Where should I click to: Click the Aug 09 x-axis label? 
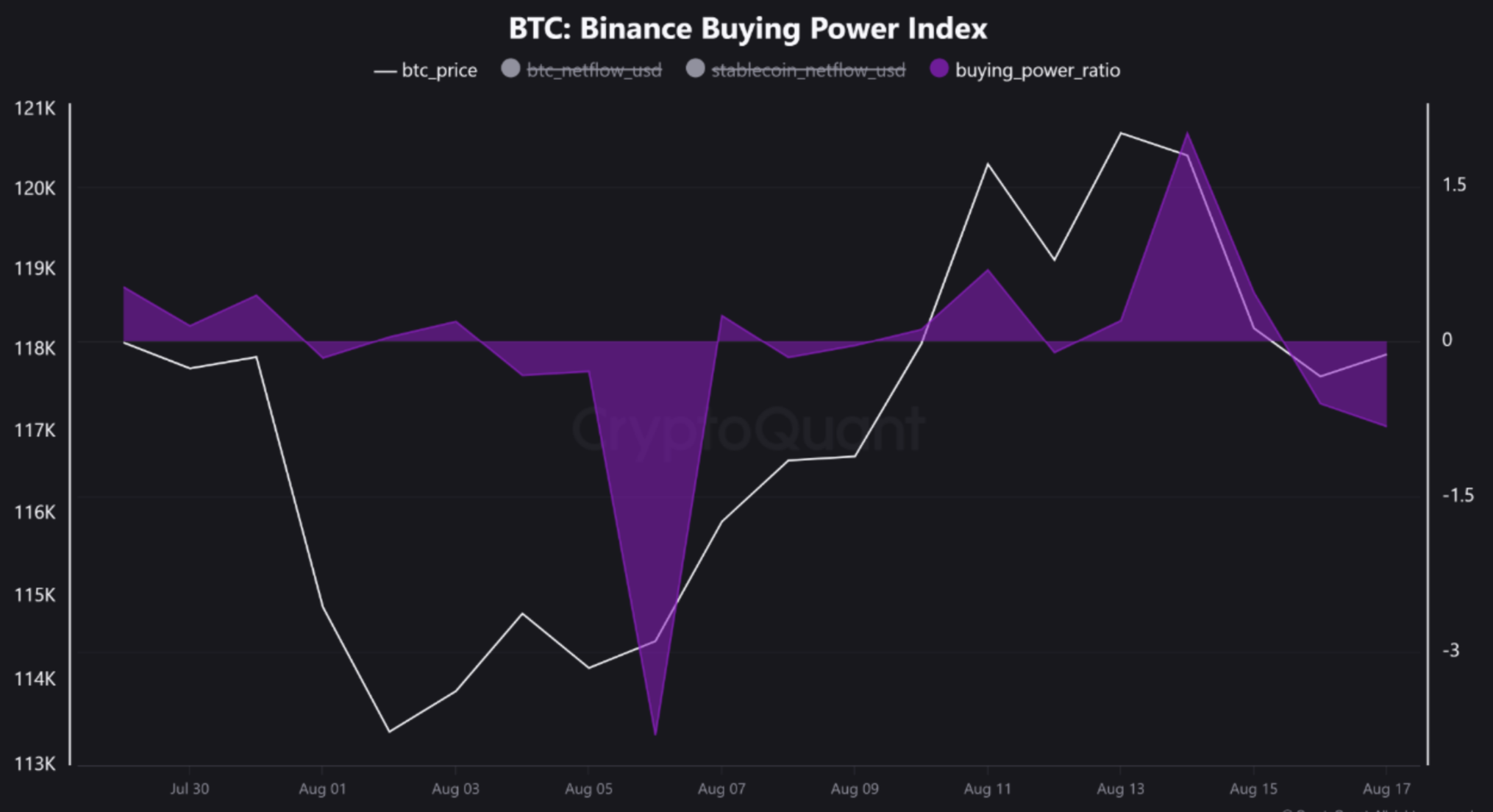[855, 789]
